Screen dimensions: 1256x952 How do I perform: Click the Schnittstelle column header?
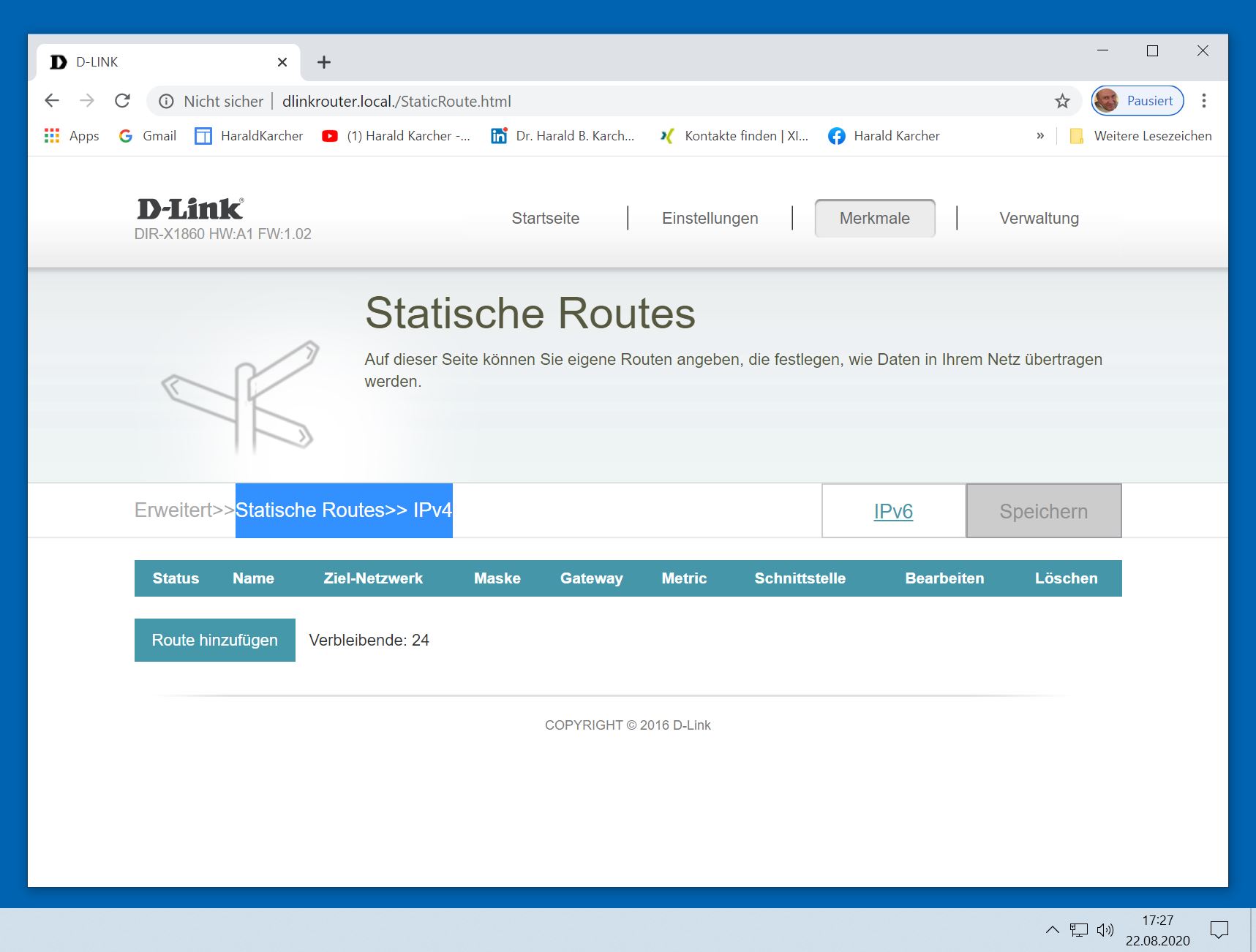tap(800, 578)
